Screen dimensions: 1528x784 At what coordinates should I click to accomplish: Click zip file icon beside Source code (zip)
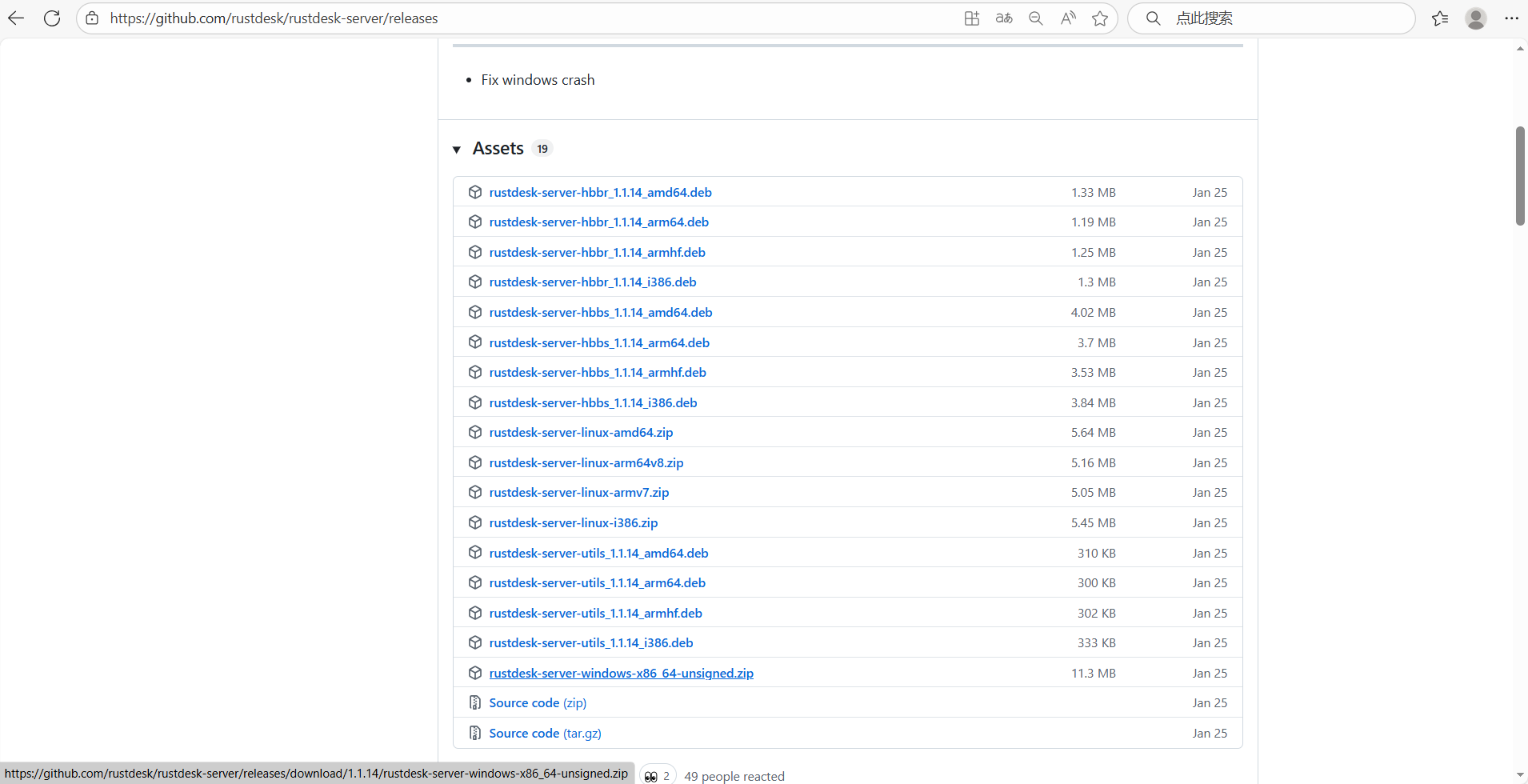click(x=475, y=703)
